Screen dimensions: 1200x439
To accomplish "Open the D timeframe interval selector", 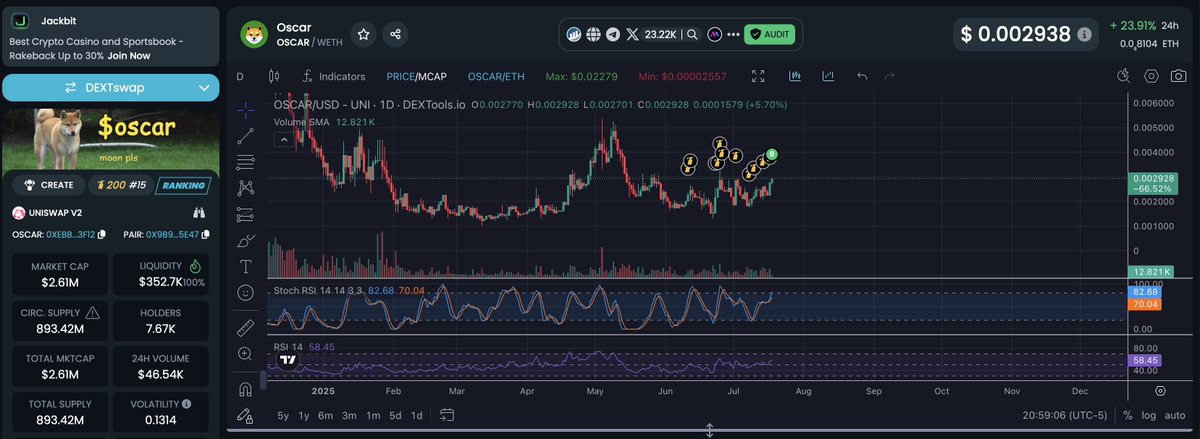I will click(x=240, y=76).
